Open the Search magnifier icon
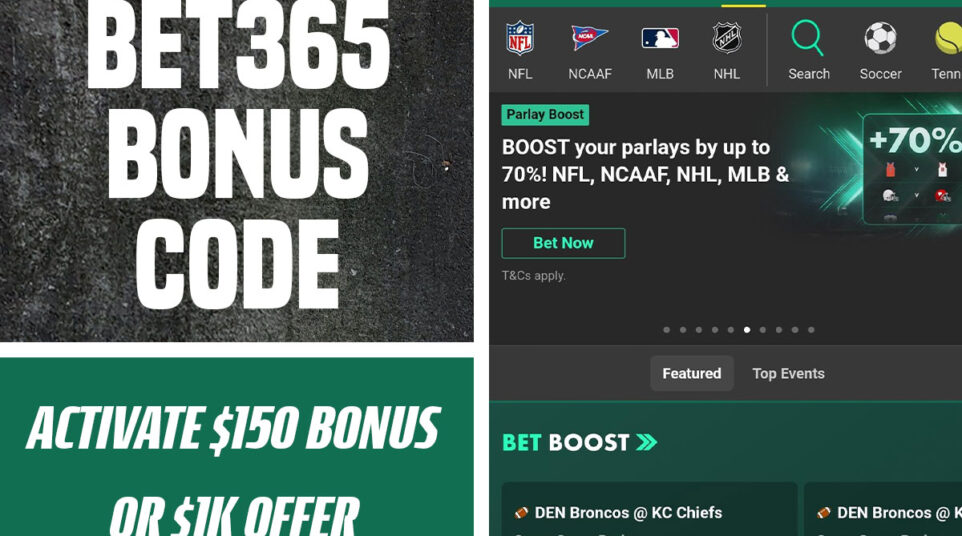 pyautogui.click(x=807, y=37)
